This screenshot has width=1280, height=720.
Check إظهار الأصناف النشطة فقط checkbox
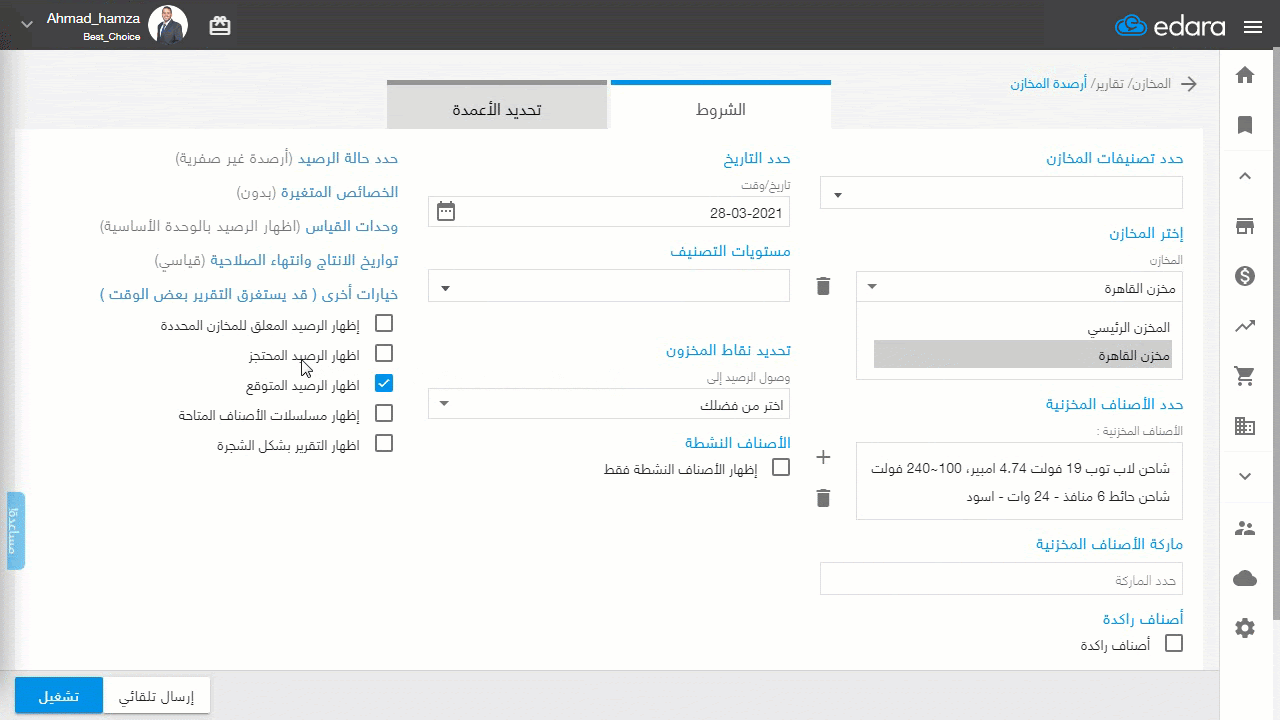click(x=781, y=467)
